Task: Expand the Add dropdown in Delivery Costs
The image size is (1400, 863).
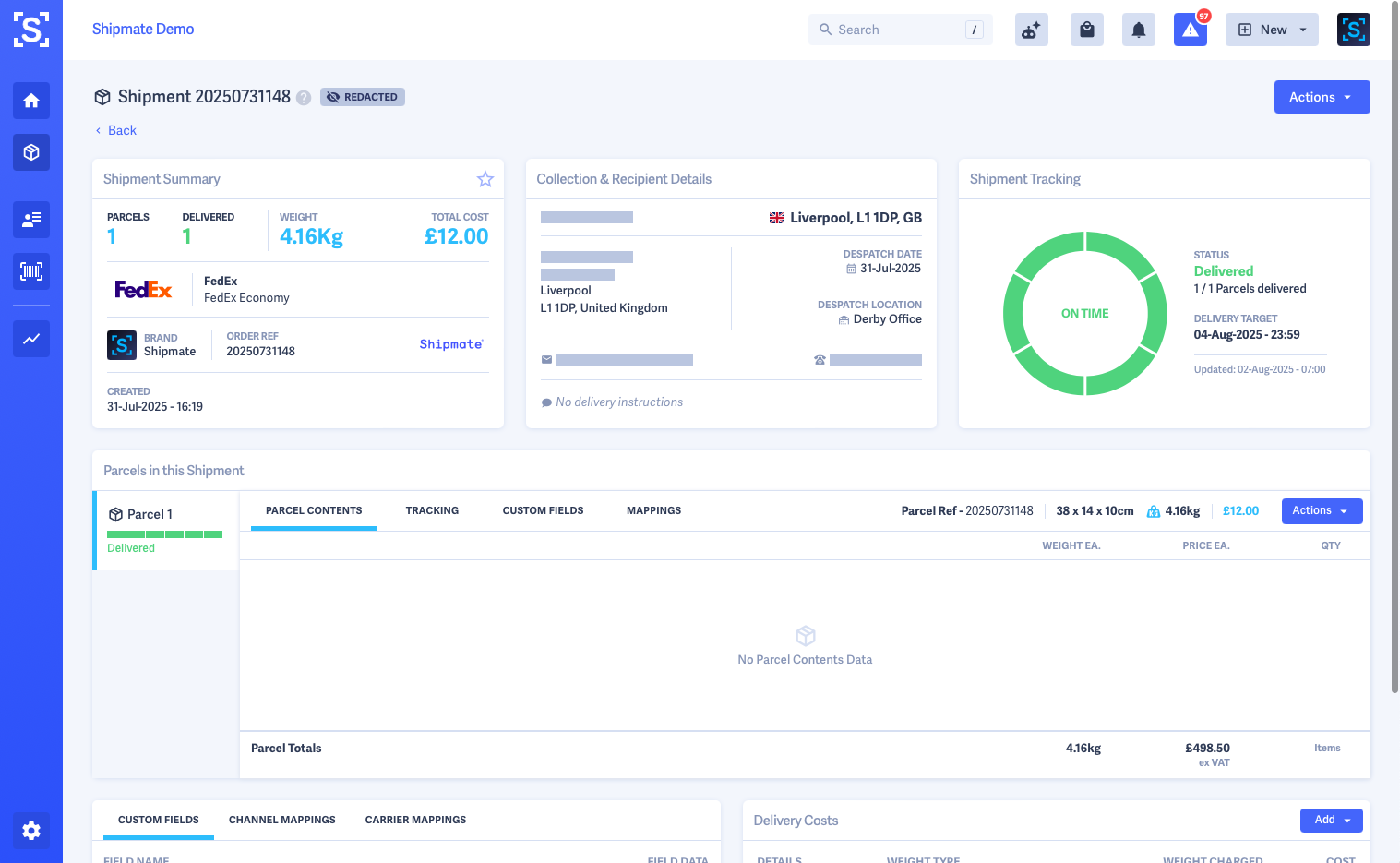Action: tap(1331, 820)
